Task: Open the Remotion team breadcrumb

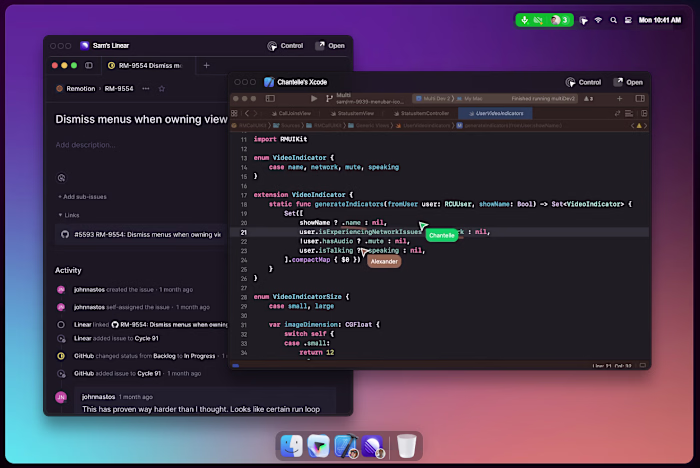Action: coord(75,89)
